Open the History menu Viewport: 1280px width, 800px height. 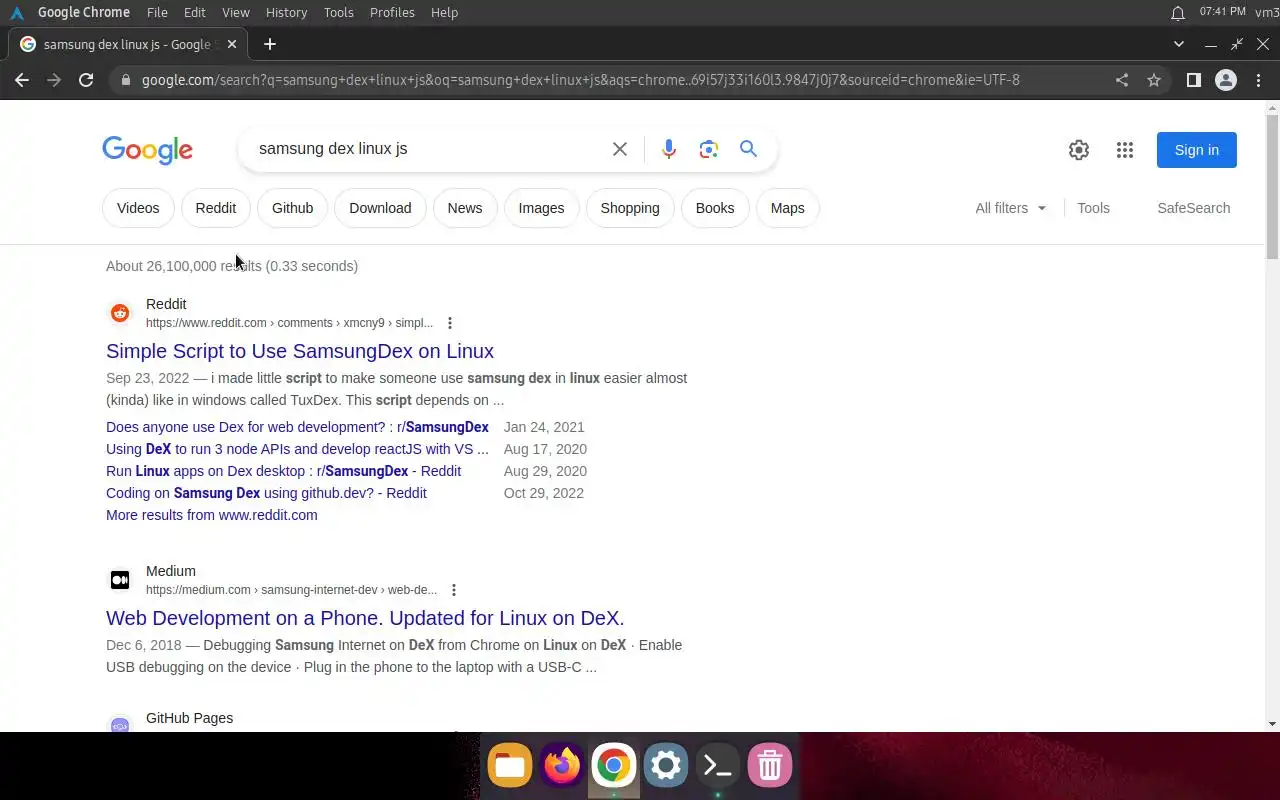click(x=287, y=13)
